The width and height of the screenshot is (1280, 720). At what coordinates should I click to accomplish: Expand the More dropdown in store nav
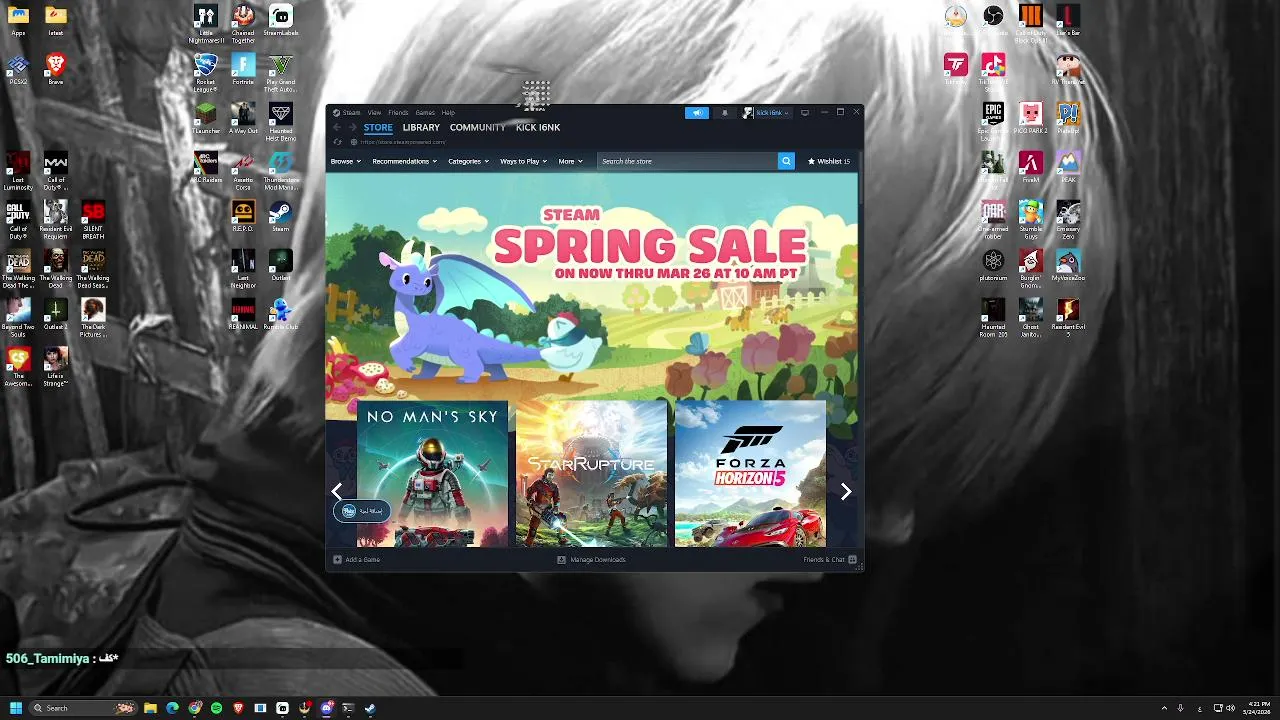pyautogui.click(x=570, y=161)
